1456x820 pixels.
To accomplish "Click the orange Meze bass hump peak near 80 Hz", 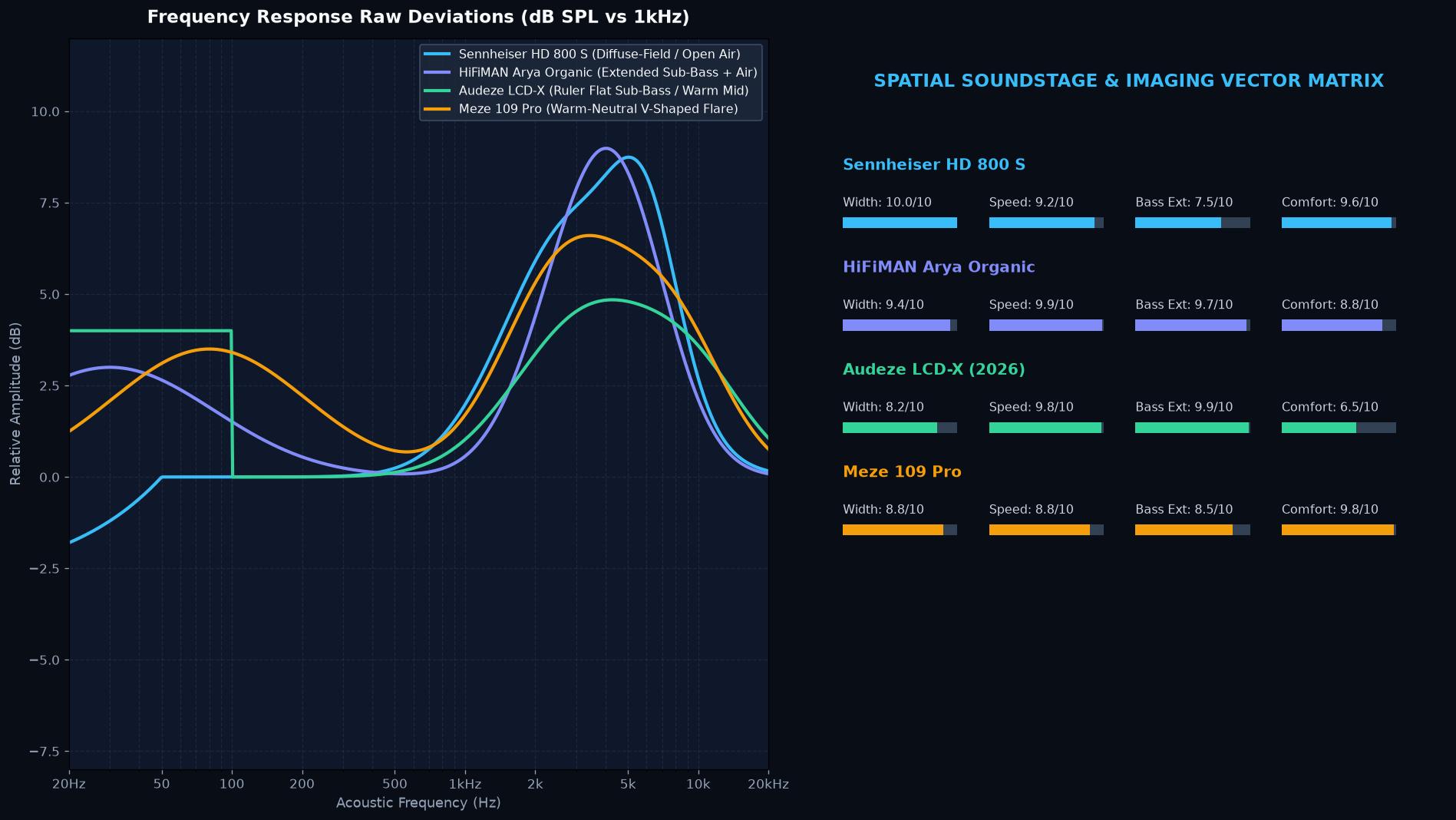I will point(209,349).
